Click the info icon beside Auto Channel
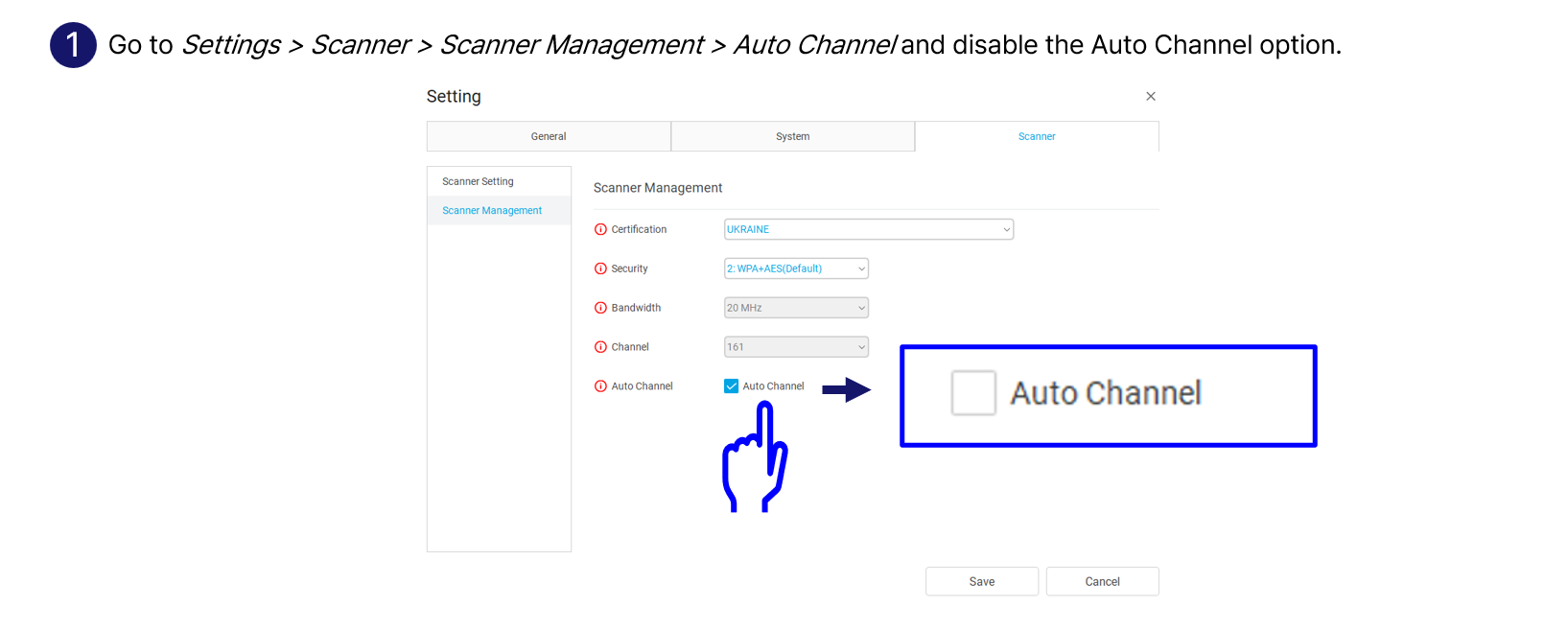This screenshot has height=630, width=1568. [600, 386]
